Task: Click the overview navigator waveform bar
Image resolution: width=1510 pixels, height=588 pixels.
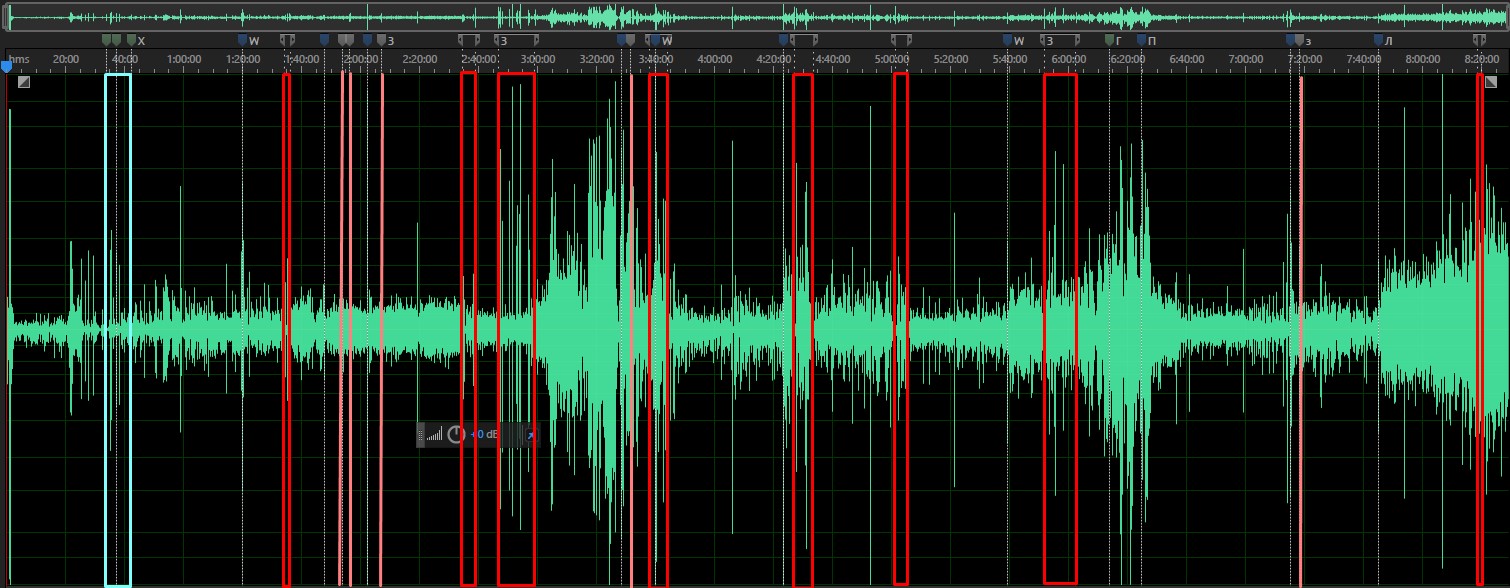Action: 755,16
